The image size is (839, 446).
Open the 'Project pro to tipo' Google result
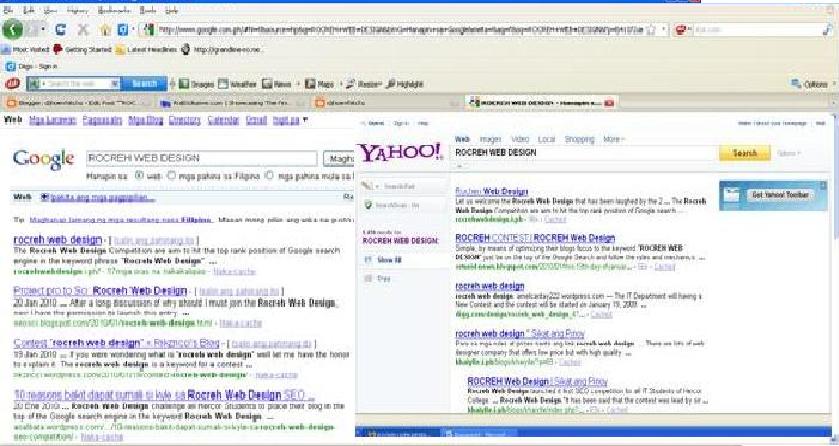click(x=100, y=291)
